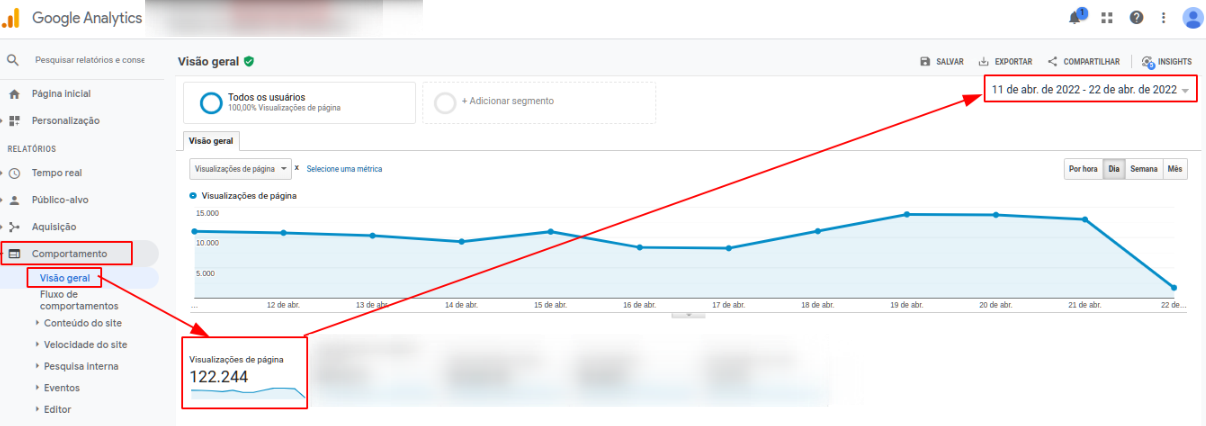The image size is (1206, 426).
Task: Open Comportamento section in sidebar
Action: [x=69, y=254]
